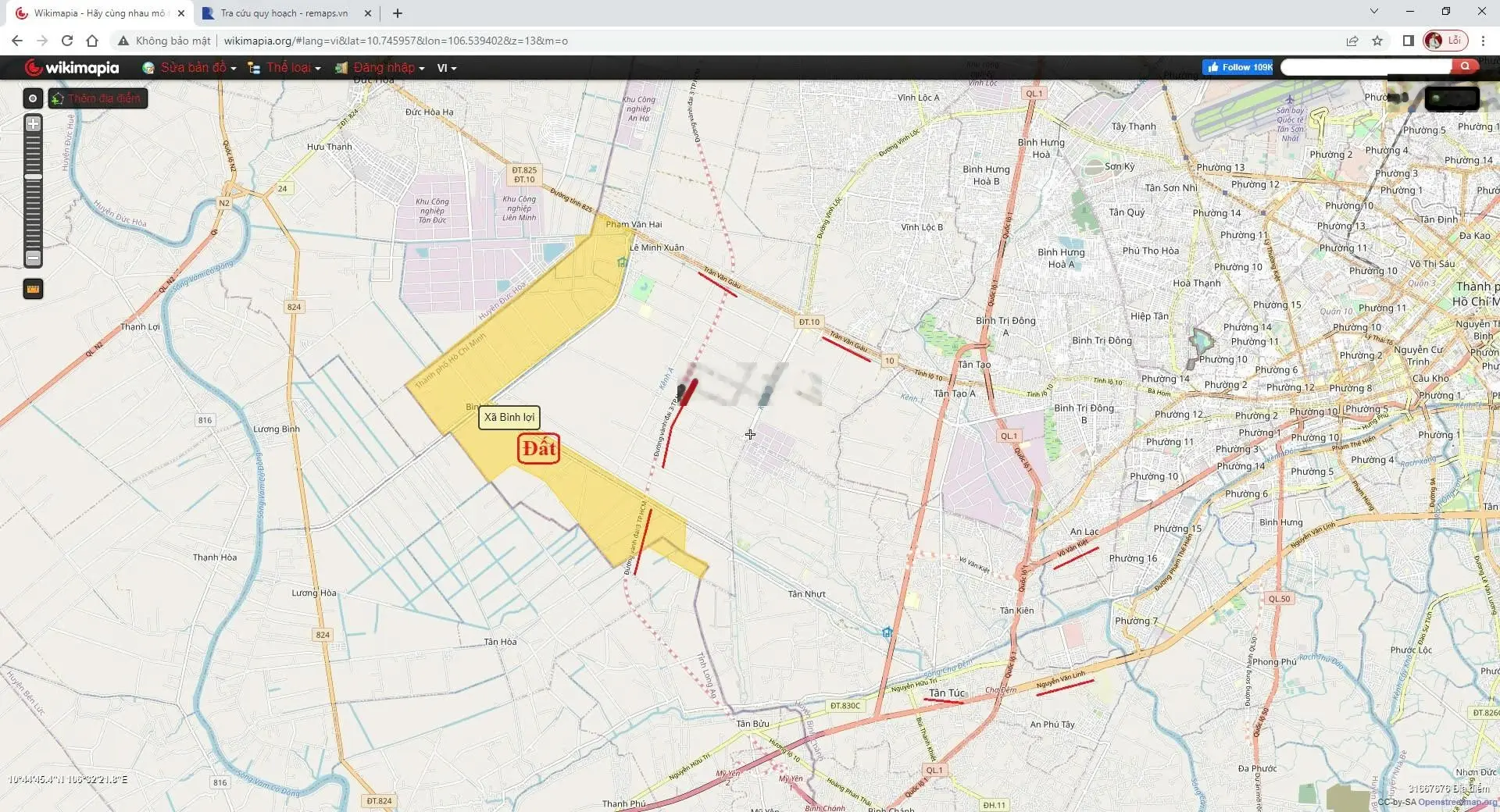Click the coordinates readout at bottom left

[68, 779]
